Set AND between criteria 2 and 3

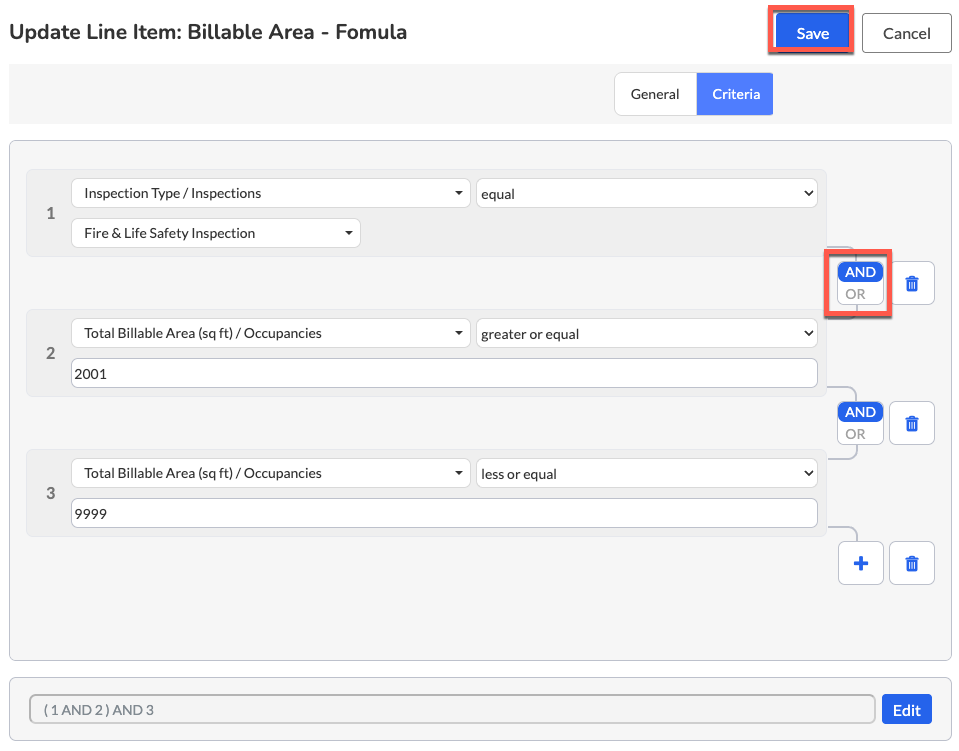tap(860, 412)
